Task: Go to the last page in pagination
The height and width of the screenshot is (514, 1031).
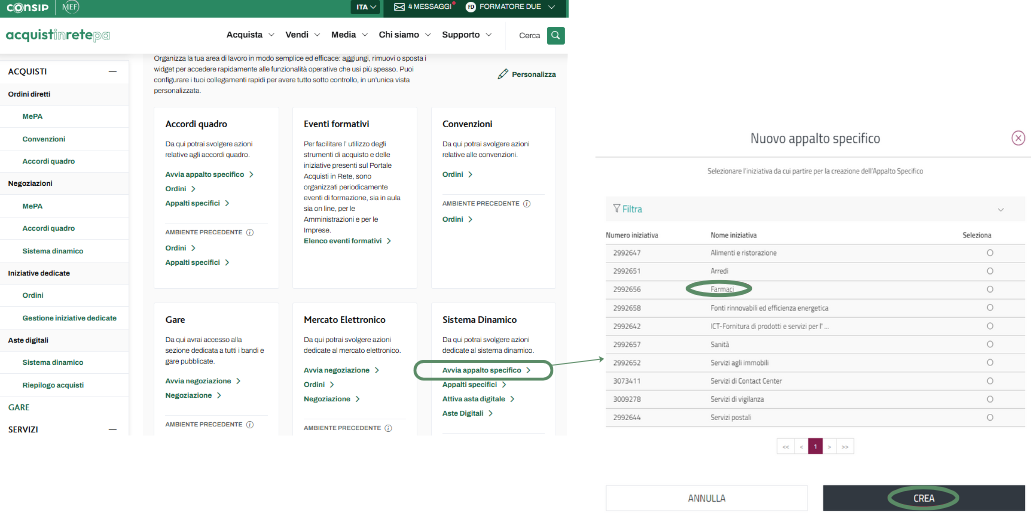Action: 845,446
